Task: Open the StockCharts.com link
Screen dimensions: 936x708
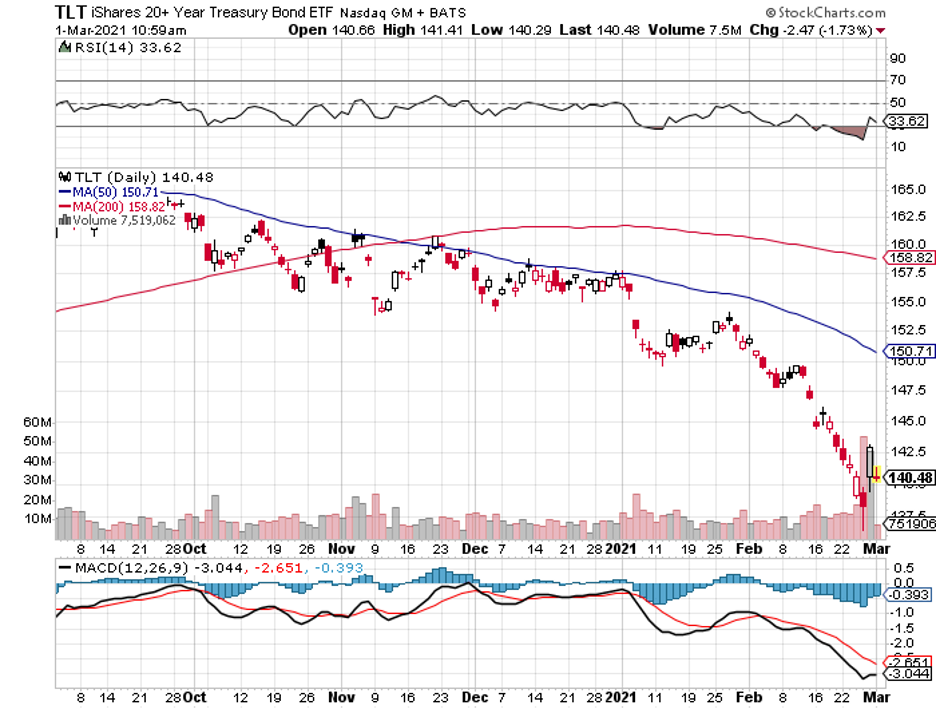Action: click(x=833, y=13)
